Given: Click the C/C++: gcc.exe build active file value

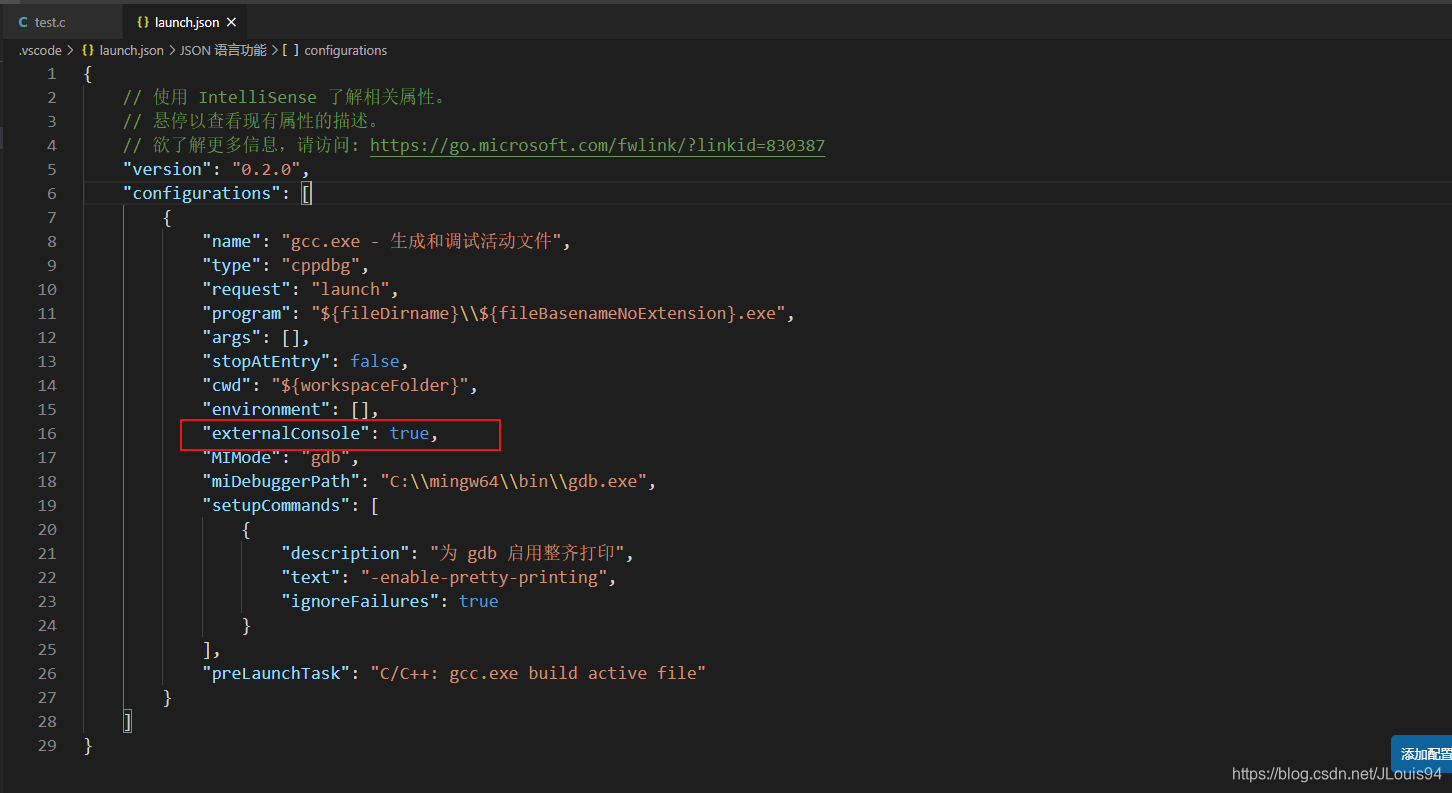Looking at the screenshot, I should (538, 673).
